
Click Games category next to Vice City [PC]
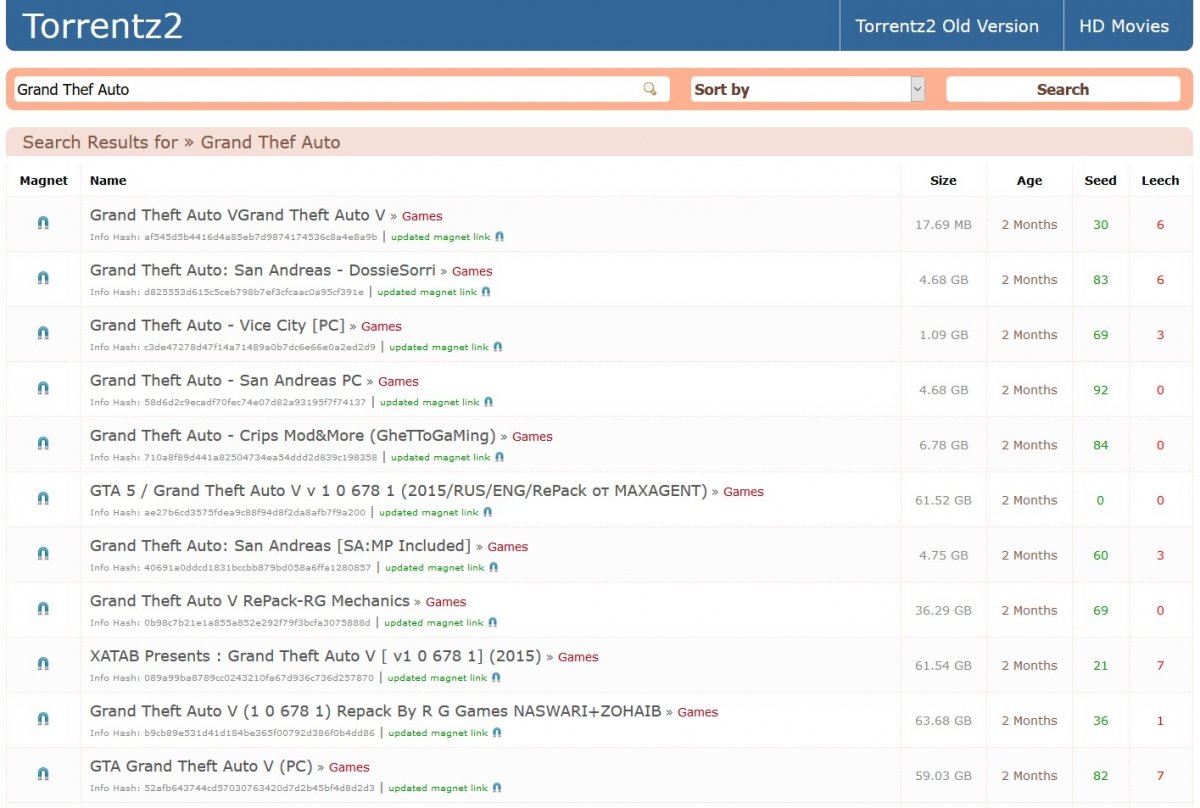click(x=381, y=326)
